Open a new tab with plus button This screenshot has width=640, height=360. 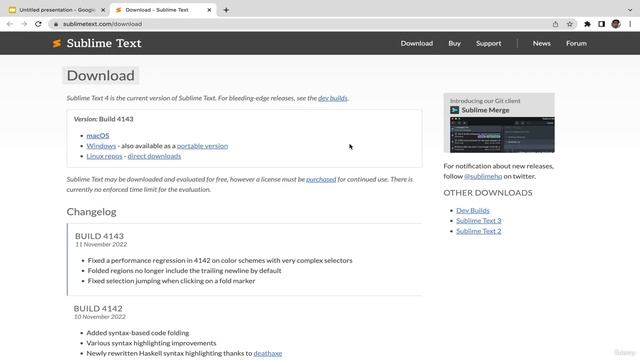(226, 10)
